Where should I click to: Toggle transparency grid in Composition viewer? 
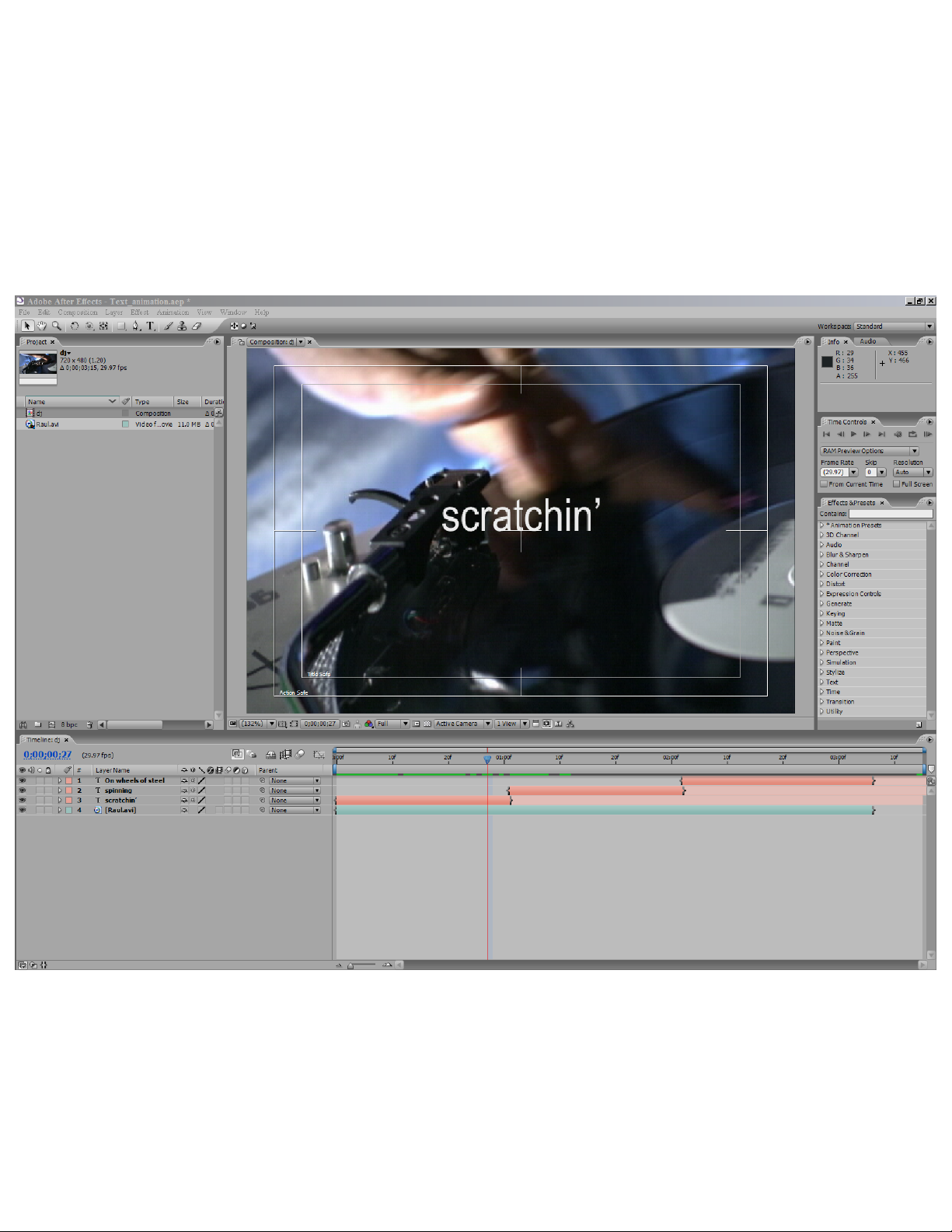click(427, 724)
